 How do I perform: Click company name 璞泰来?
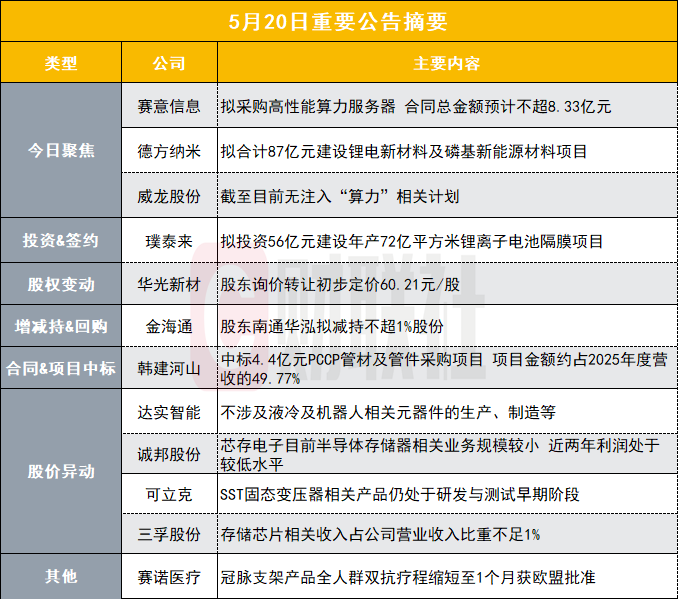[169, 241]
